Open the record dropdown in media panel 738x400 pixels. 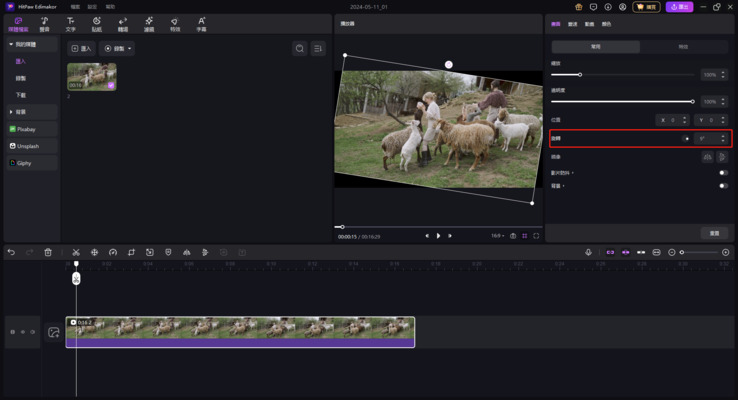click(x=117, y=48)
